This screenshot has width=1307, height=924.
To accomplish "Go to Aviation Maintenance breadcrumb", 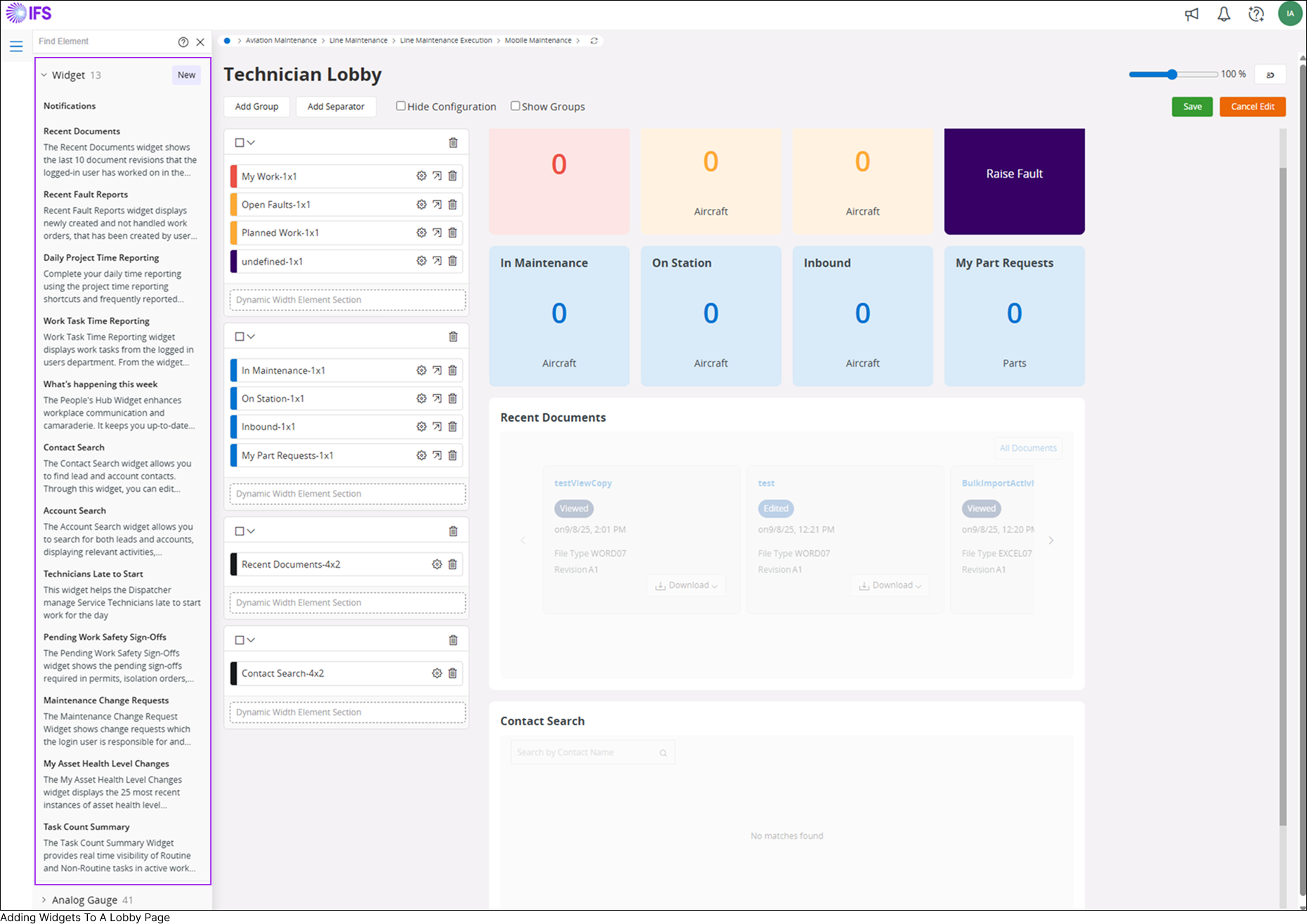I will (281, 41).
